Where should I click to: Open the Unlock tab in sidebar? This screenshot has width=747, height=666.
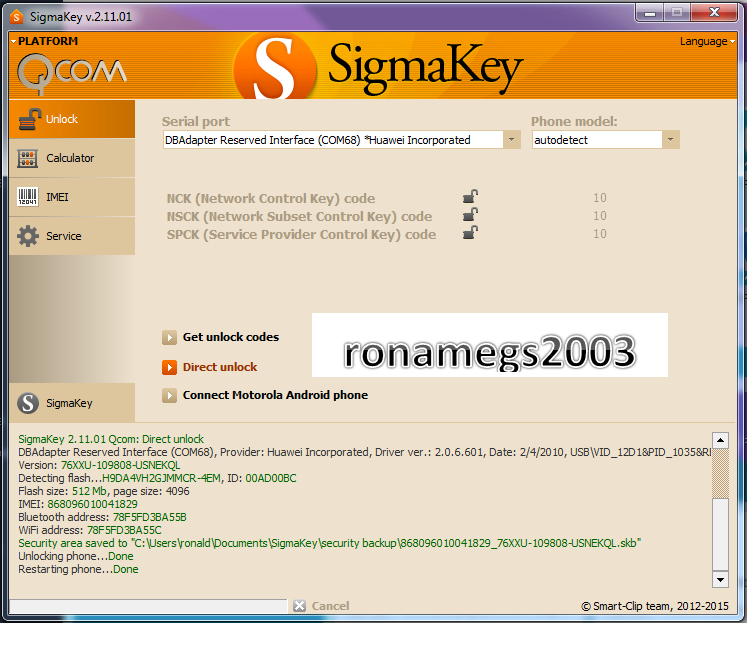coord(72,119)
